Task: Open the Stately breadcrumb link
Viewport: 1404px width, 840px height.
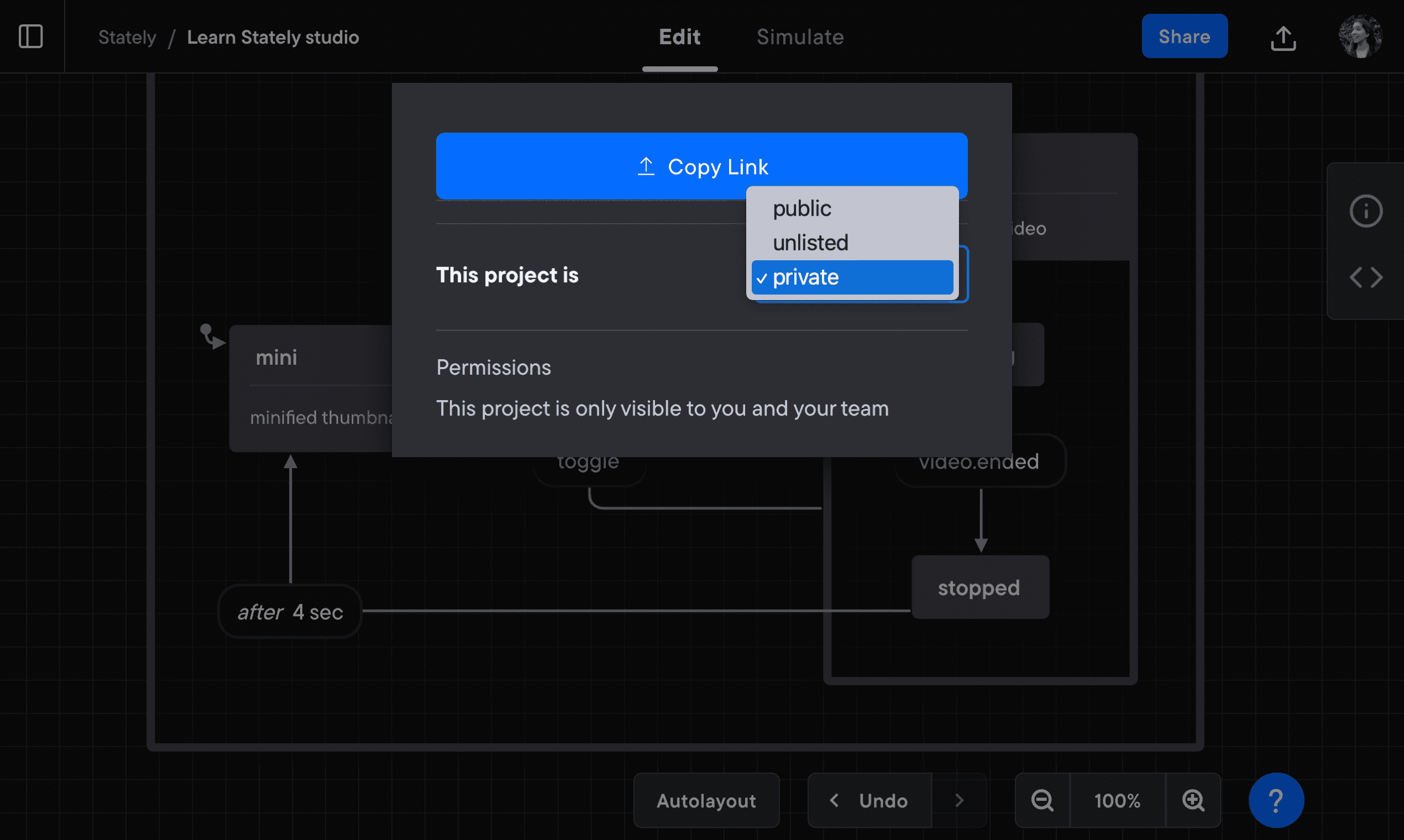Action: [x=127, y=36]
